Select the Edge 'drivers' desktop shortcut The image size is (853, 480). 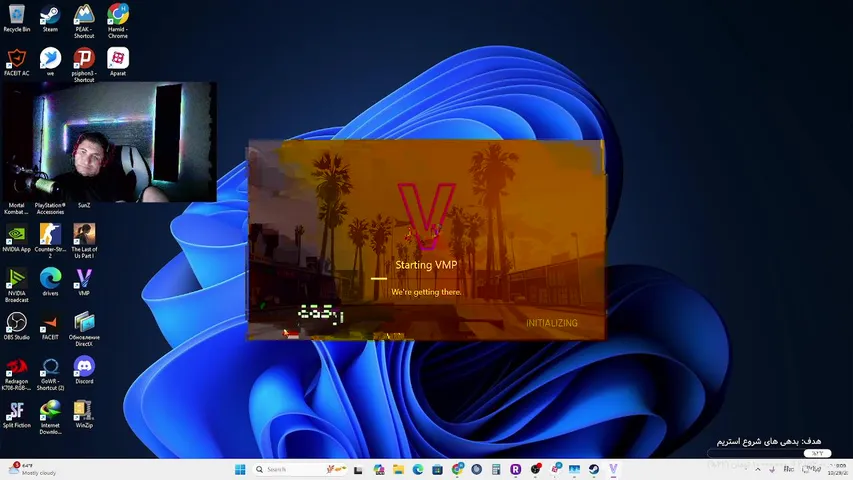click(x=50, y=282)
